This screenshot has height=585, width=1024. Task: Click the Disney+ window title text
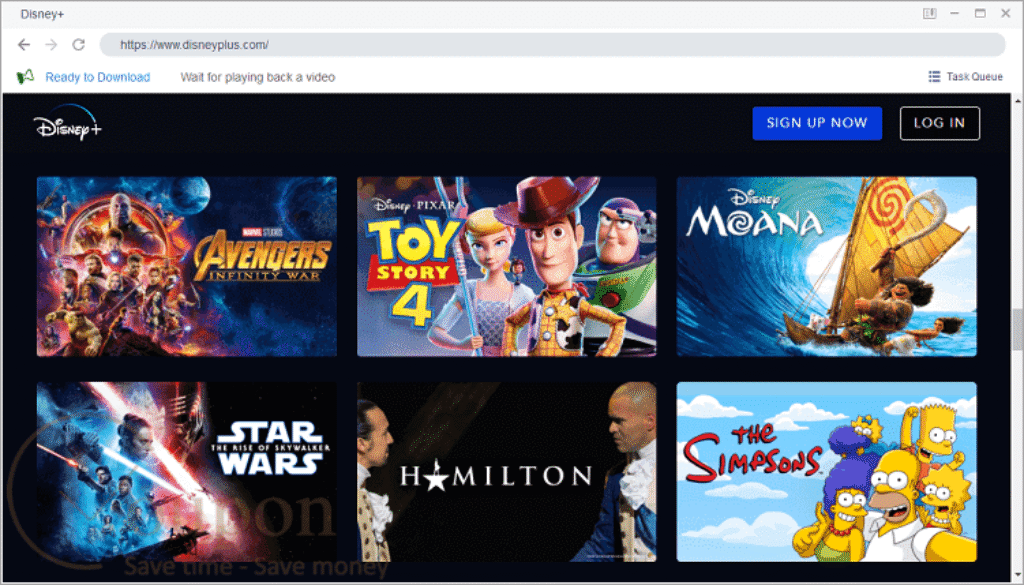(x=42, y=14)
